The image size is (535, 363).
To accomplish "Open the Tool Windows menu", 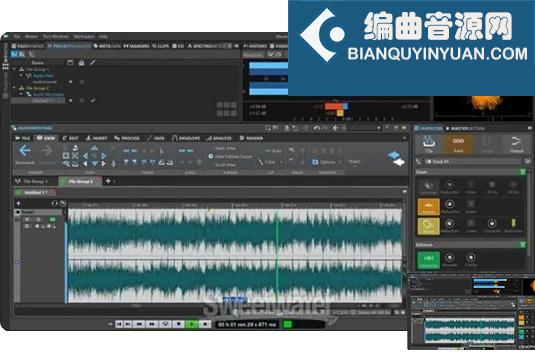I will pyautogui.click(x=56, y=36).
